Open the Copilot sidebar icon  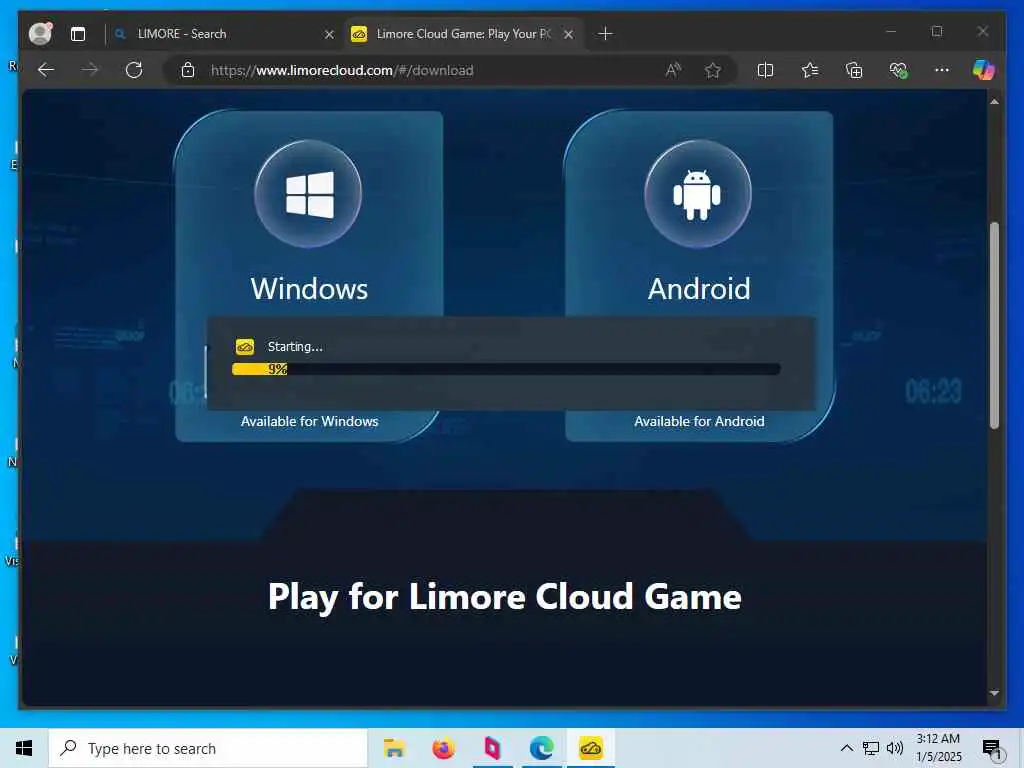(984, 70)
